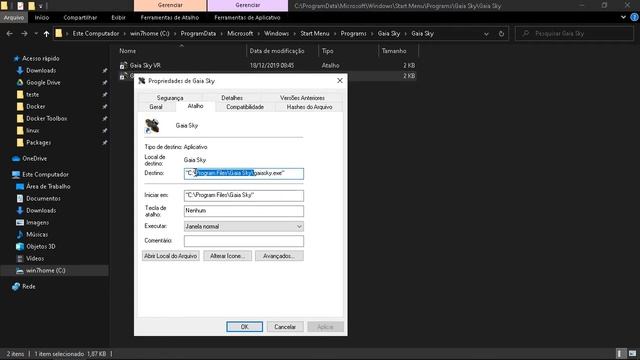Open Documentos under Este Computador
Image resolution: width=640 pixels, height=360 pixels.
43,198
